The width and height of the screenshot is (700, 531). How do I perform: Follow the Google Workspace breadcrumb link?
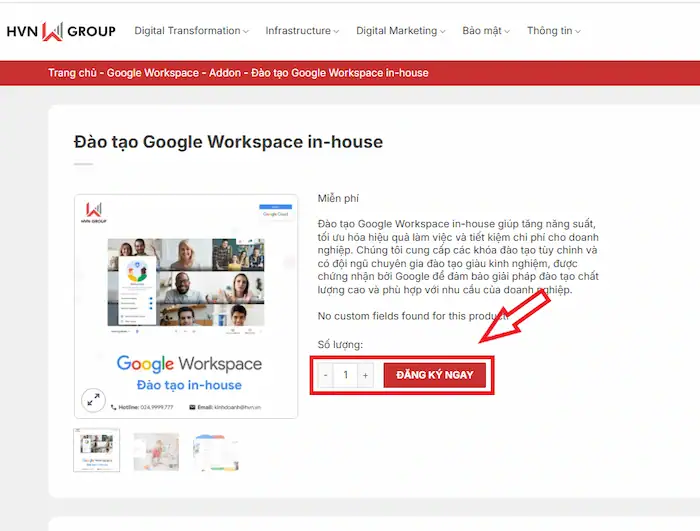click(152, 74)
